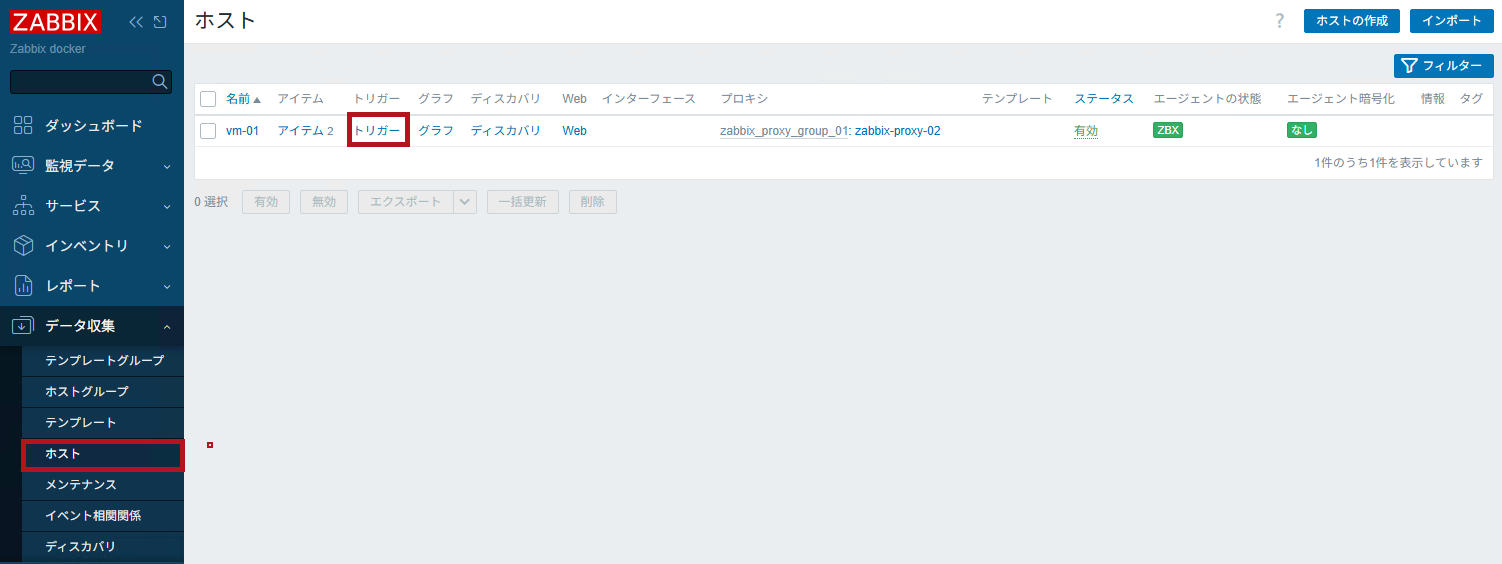Click the エージェントの状態 column header text
The width and height of the screenshot is (1502, 564).
coord(1207,99)
